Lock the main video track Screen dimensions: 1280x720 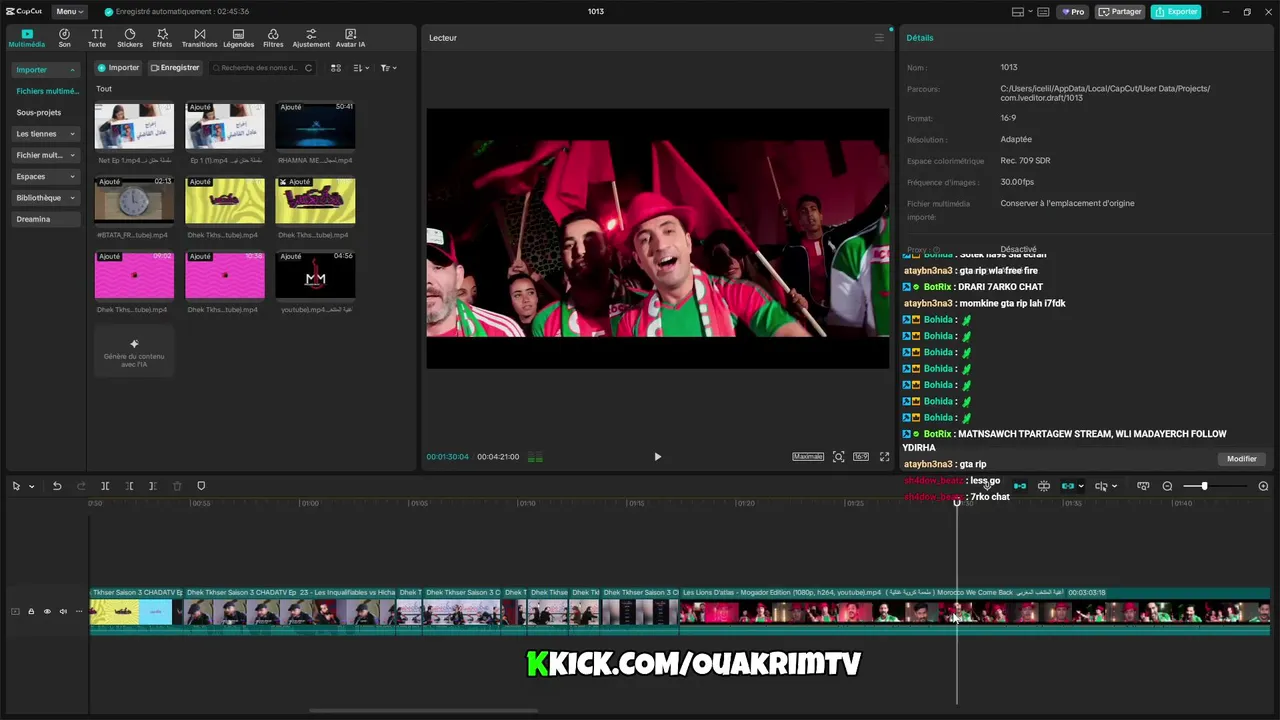pyautogui.click(x=31, y=611)
